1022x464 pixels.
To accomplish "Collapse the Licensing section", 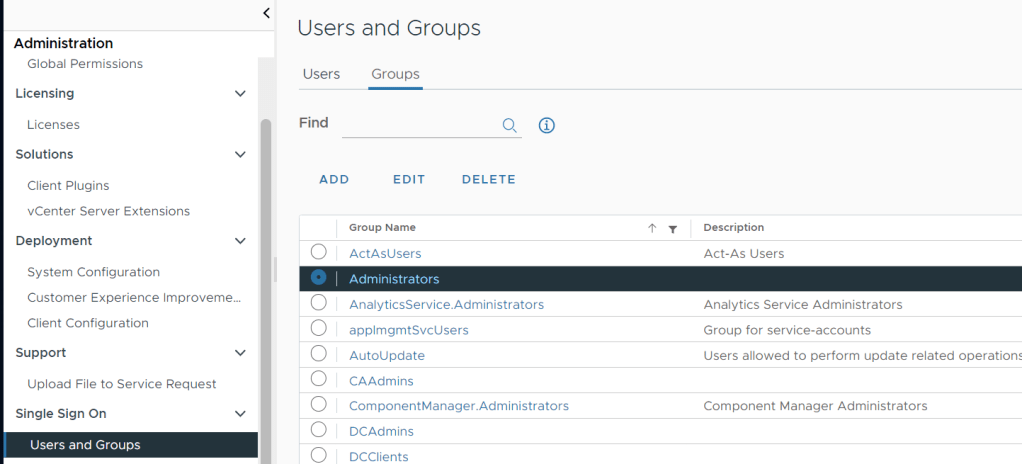I will (x=240, y=94).
